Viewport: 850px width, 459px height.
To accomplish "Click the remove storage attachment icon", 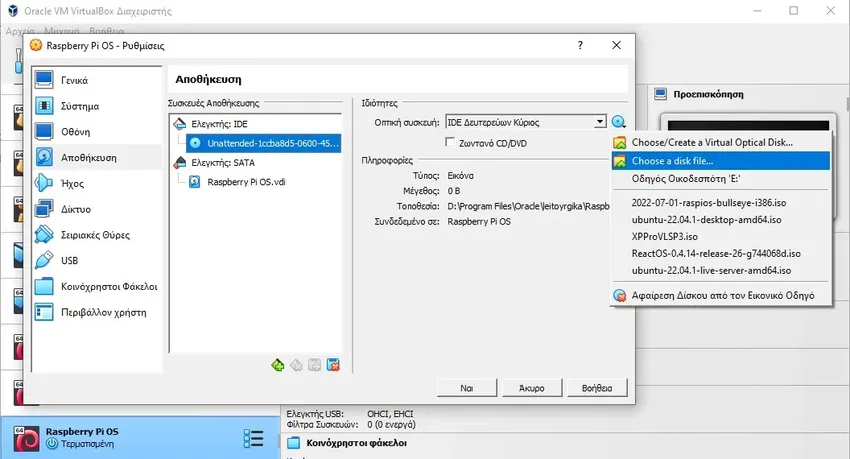I will [333, 365].
